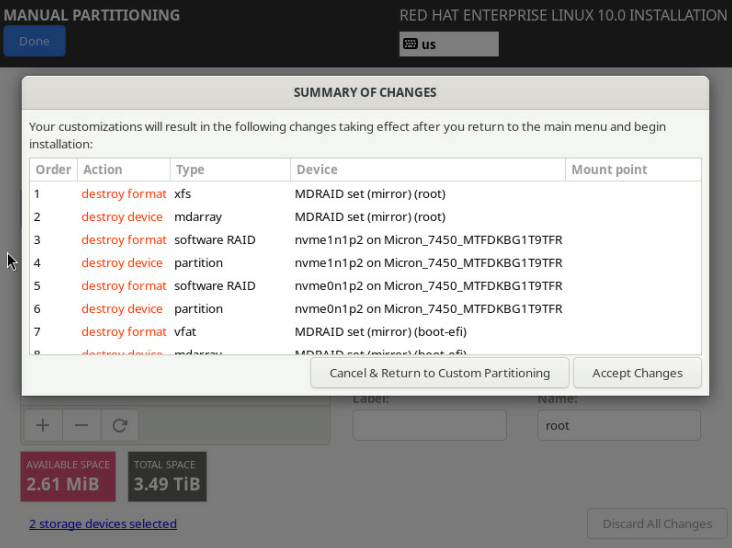732x548 pixels.
Task: Click Discard All Changes button
Action: (656, 523)
